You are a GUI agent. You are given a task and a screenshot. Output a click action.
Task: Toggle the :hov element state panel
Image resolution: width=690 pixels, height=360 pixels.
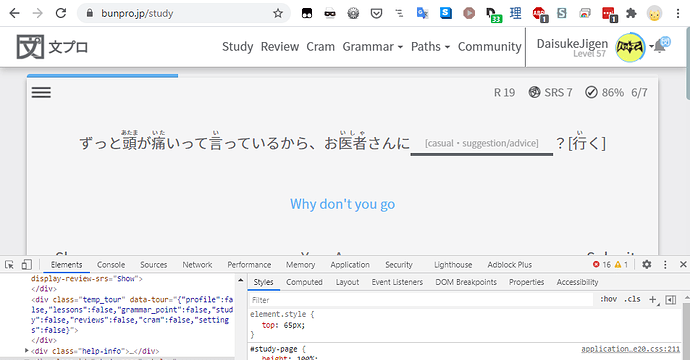pyautogui.click(x=609, y=299)
